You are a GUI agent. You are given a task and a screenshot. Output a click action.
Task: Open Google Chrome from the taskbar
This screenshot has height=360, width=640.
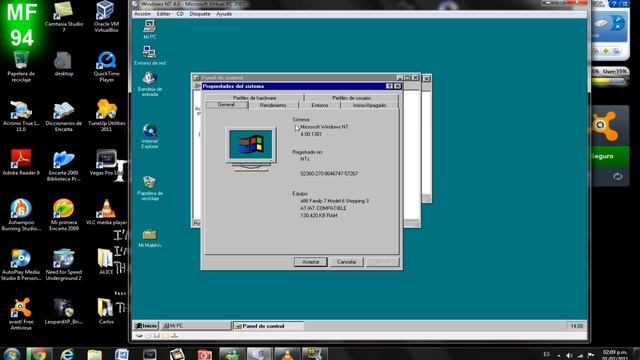click(x=39, y=354)
